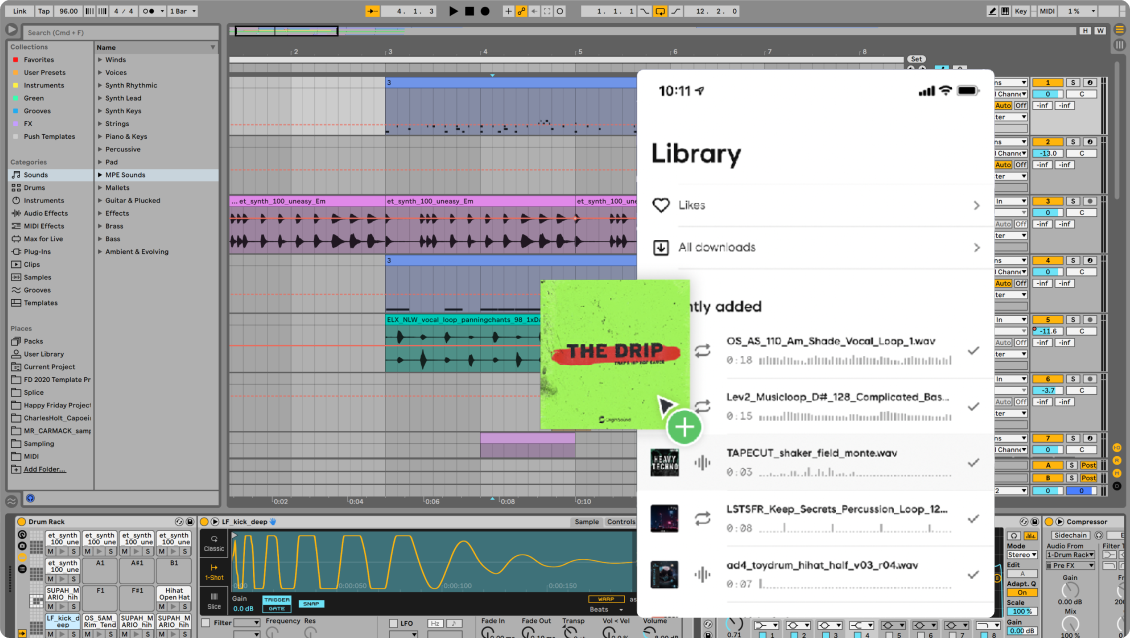Click the Capture MIDI icon
The height and width of the screenshot is (638, 1130).
click(x=547, y=11)
